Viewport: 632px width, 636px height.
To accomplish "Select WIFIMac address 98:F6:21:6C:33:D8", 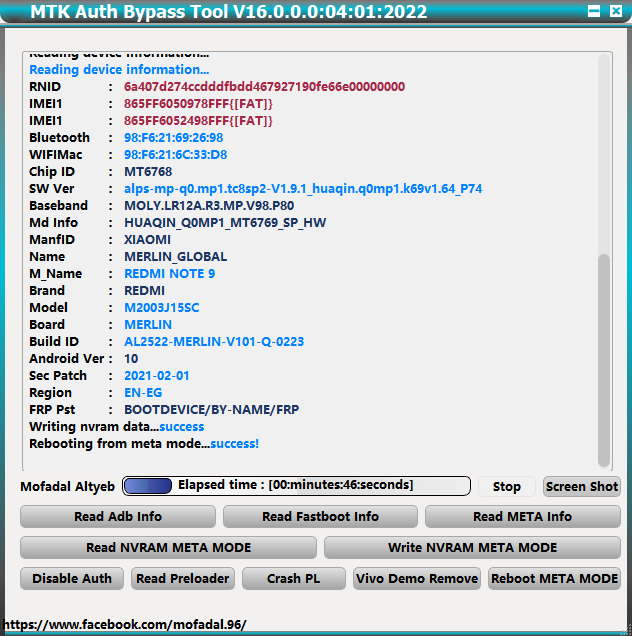I will 176,155.
